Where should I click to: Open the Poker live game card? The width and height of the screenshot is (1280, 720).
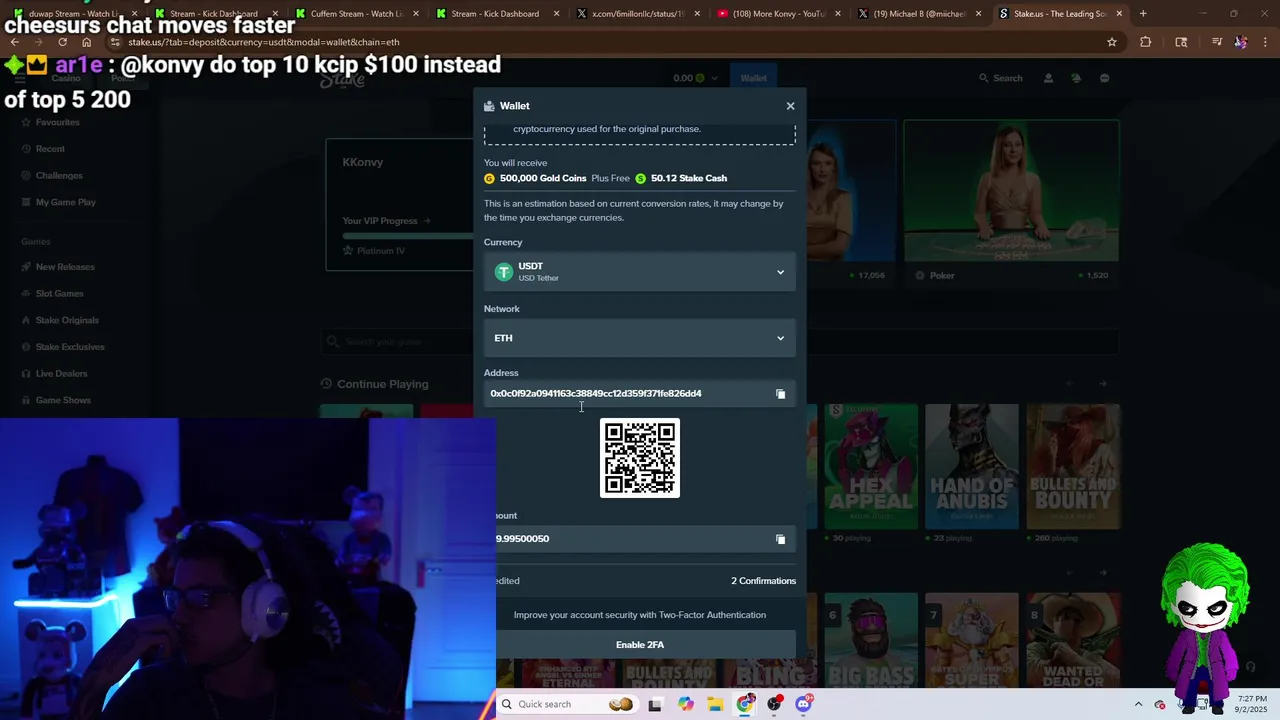(x=1011, y=202)
